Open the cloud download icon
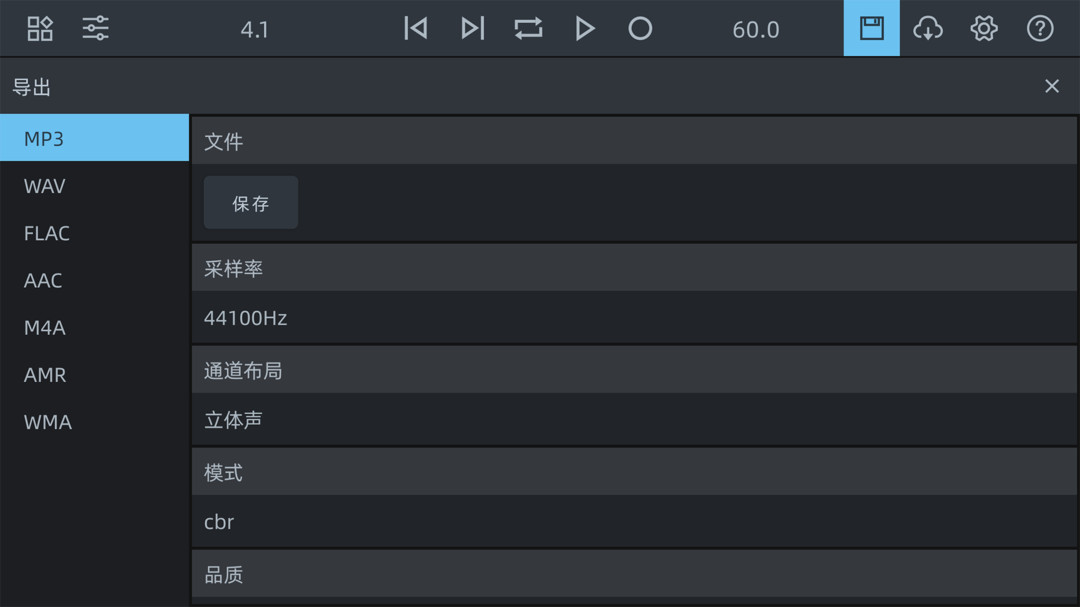This screenshot has width=1080, height=607. 928,29
